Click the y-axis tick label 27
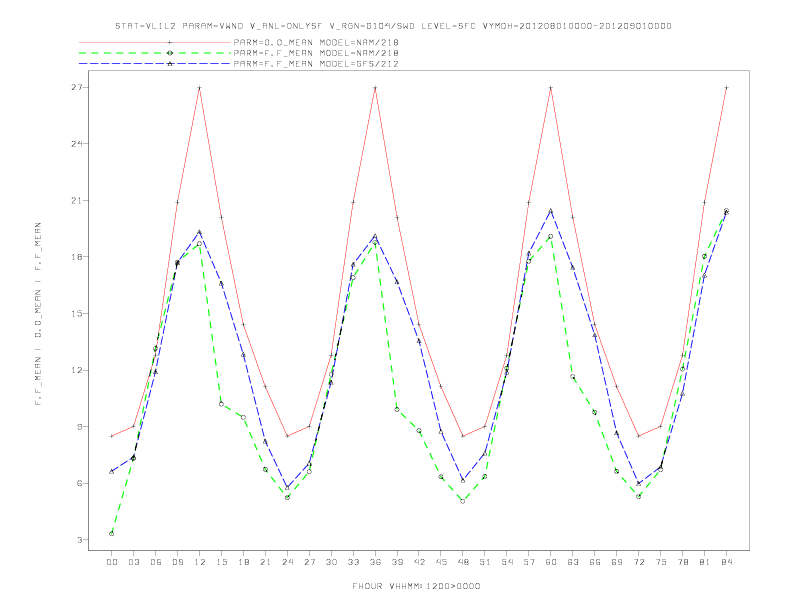Screen dimensions: 792x612 click(76, 87)
